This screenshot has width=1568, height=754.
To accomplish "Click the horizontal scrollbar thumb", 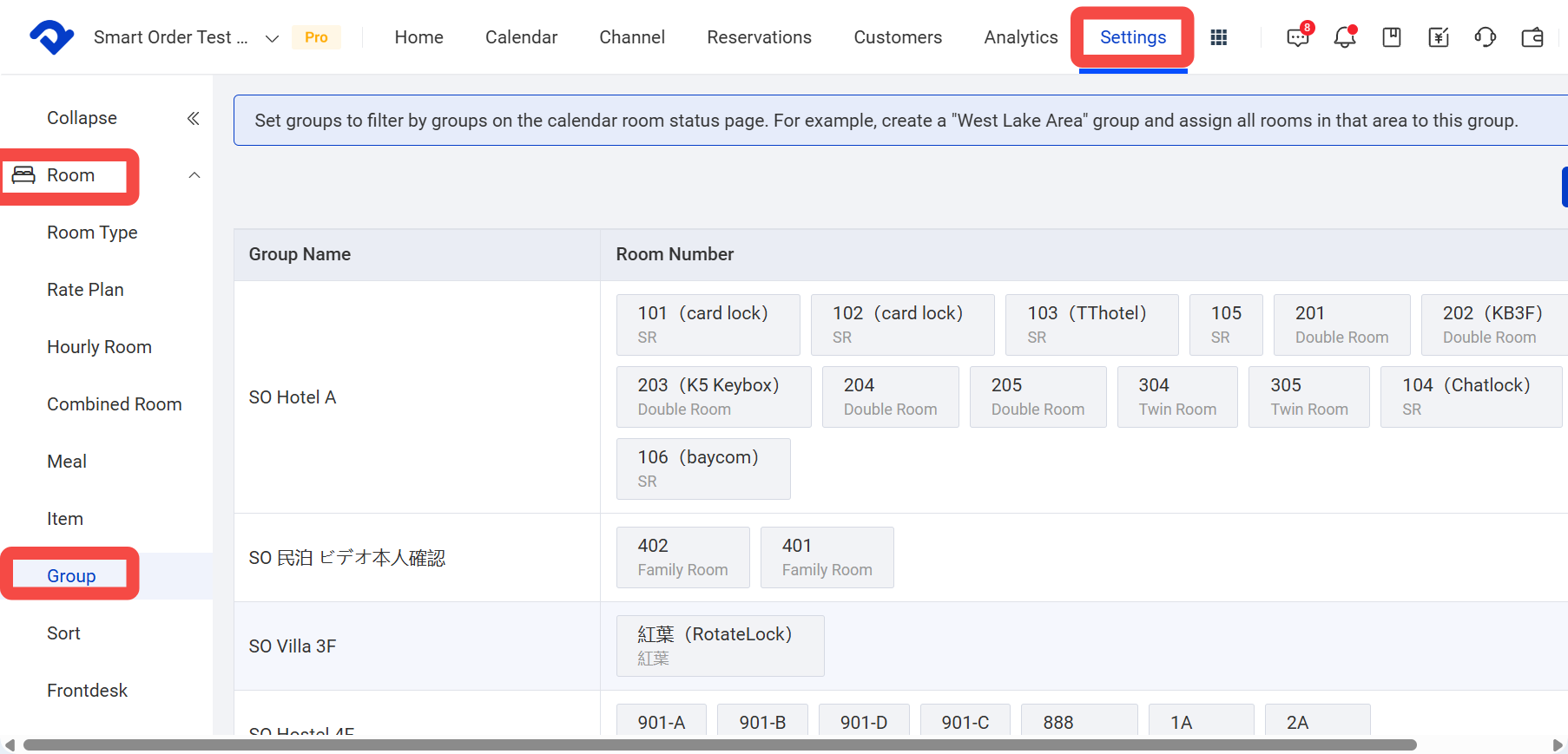I will click(x=720, y=744).
